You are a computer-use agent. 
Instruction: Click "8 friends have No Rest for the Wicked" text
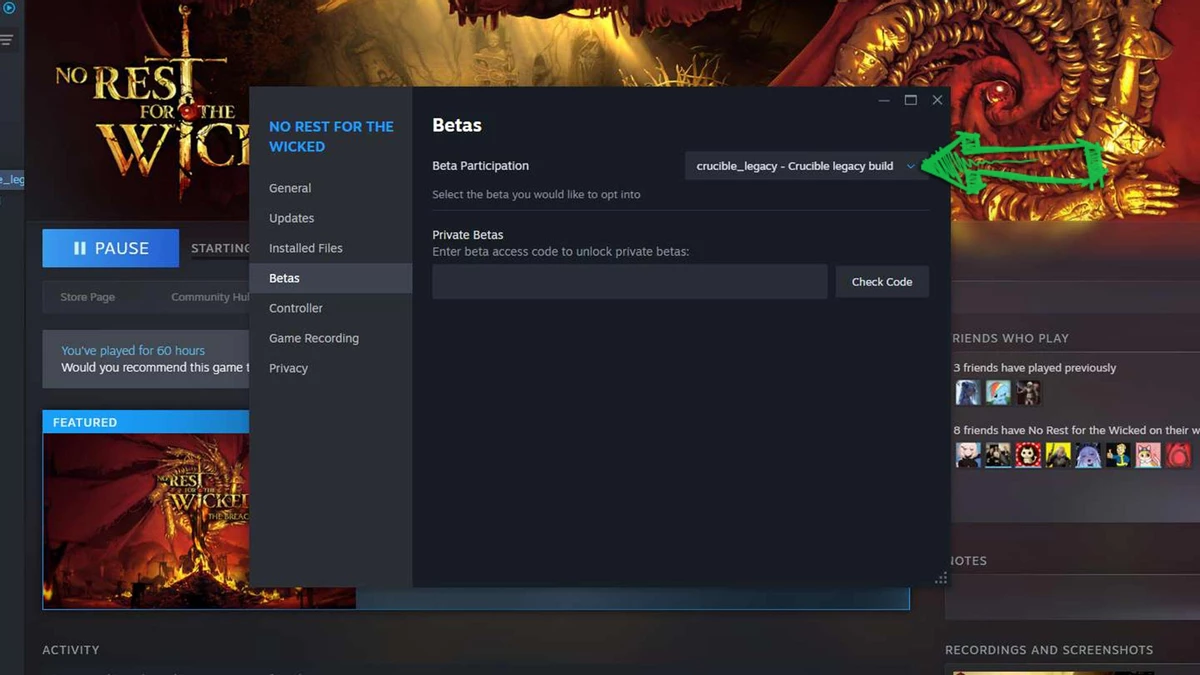pyautogui.click(x=1076, y=430)
